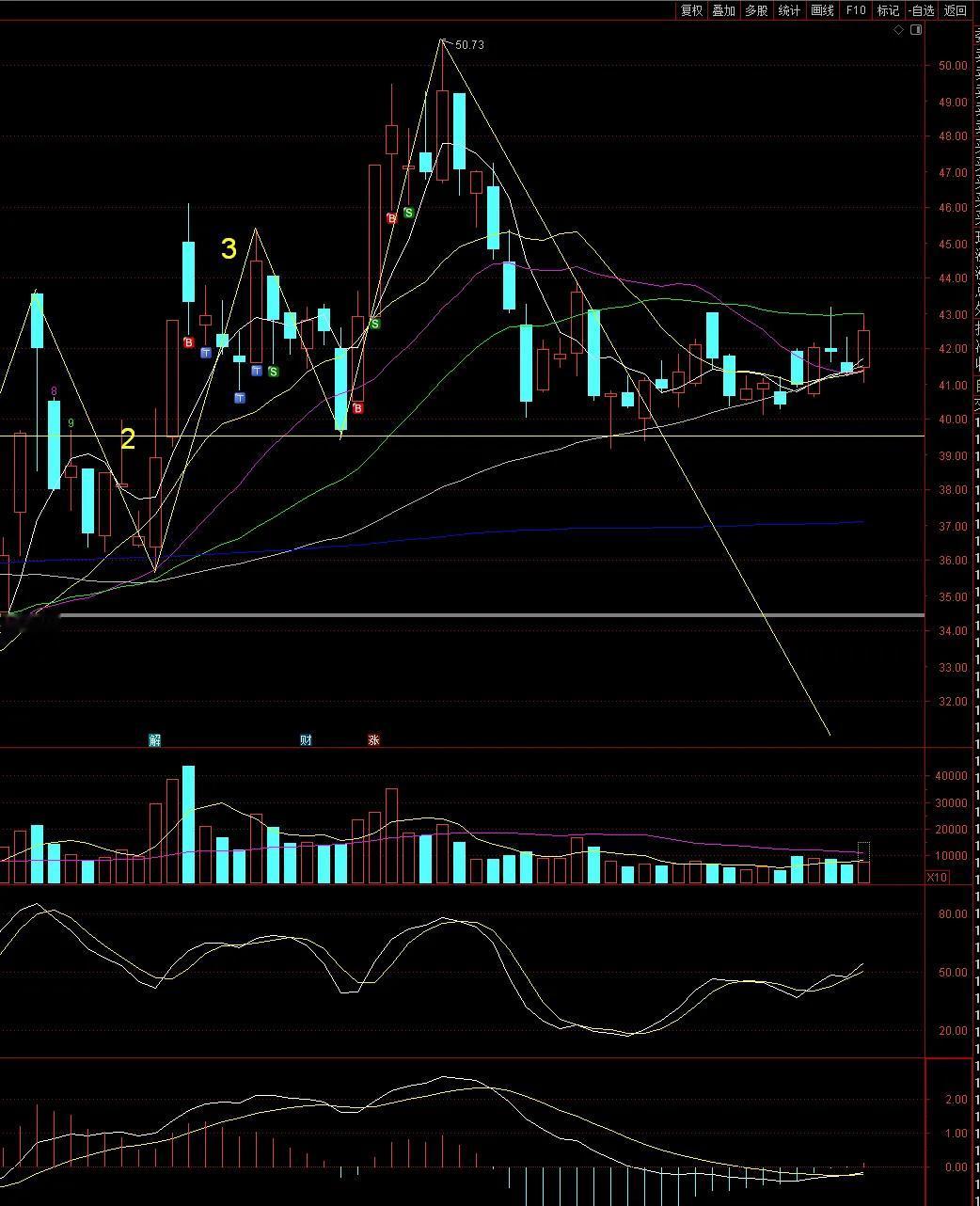Image resolution: width=980 pixels, height=1206 pixels.
Task: Click the red B marker left of the first blue T
Action: 189,342
